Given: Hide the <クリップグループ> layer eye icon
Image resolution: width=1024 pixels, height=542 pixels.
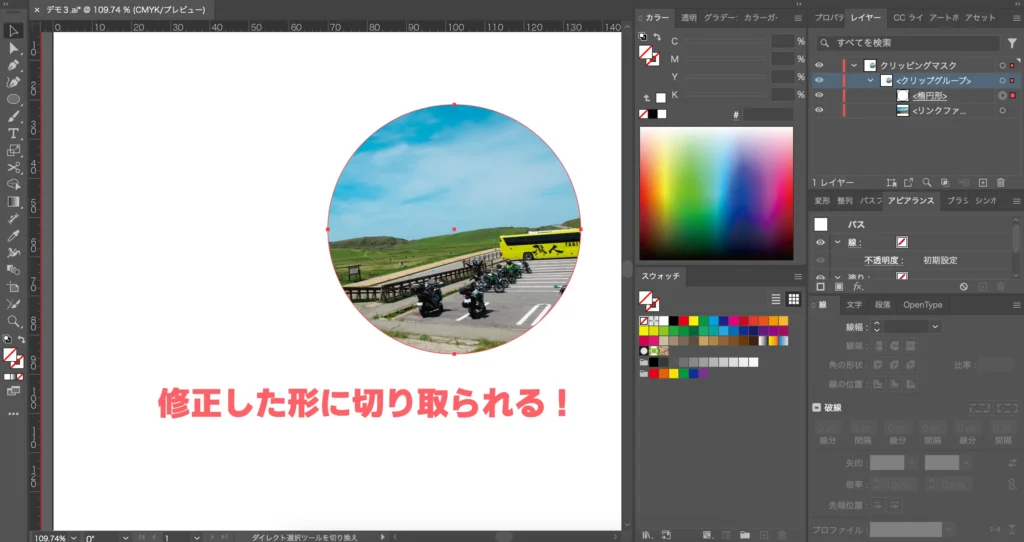Looking at the screenshot, I should tap(819, 80).
